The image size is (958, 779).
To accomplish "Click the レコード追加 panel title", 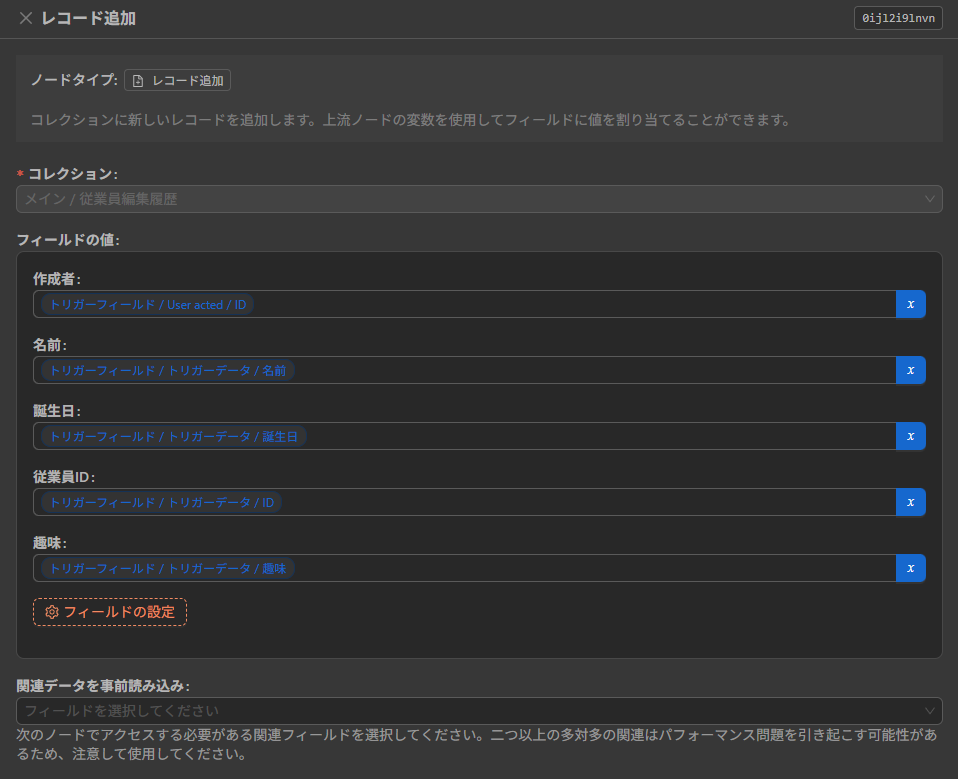I will click(89, 18).
